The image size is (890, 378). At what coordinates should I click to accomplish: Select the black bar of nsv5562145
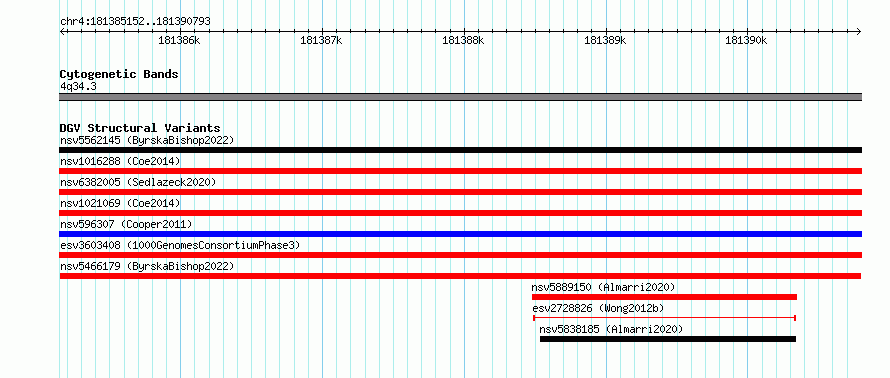[460, 150]
